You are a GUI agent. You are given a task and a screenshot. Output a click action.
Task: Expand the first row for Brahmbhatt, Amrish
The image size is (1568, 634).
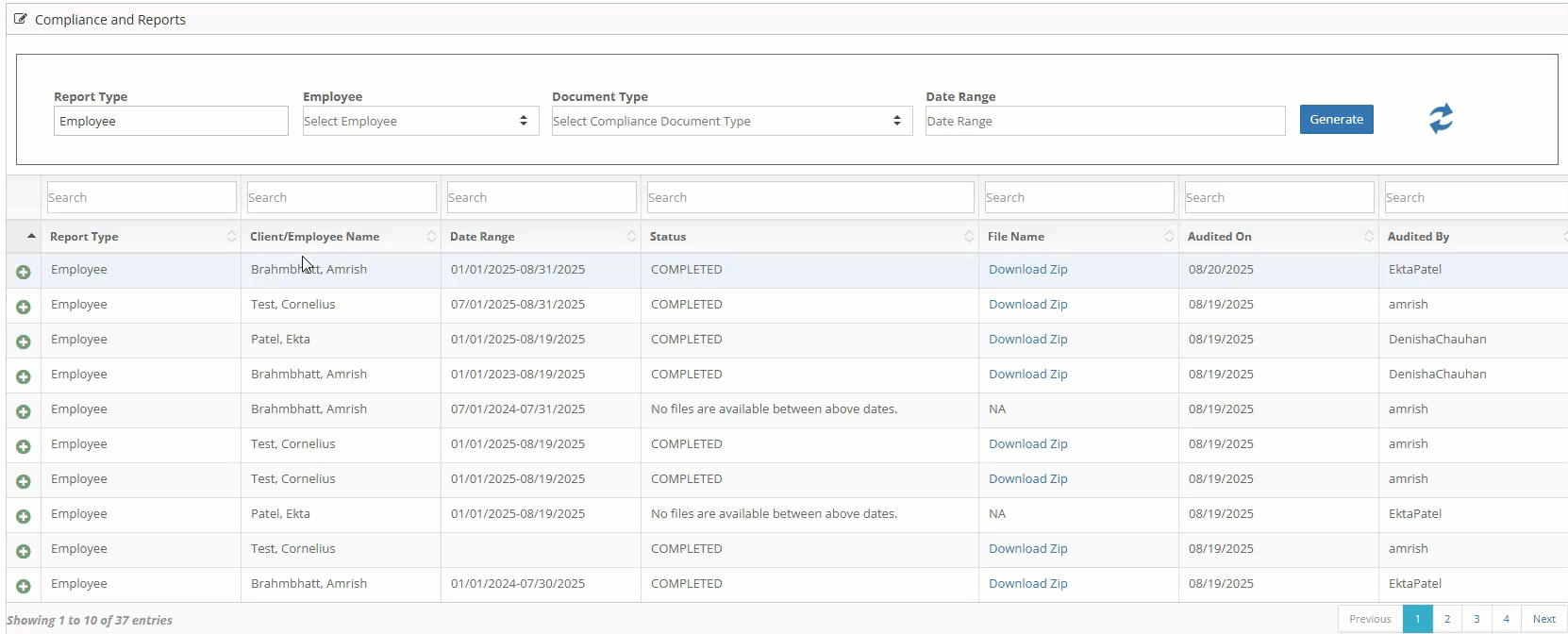click(x=24, y=272)
